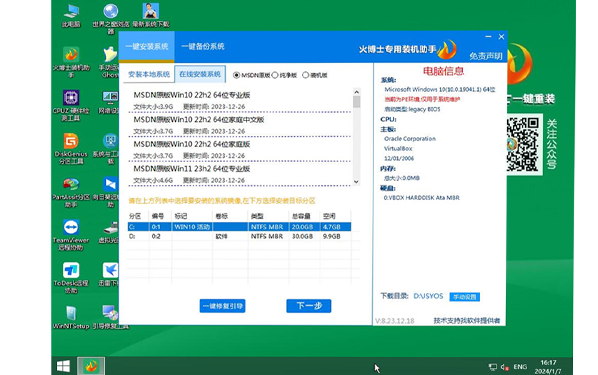Select the 装机版 radio button
The width and height of the screenshot is (598, 375).
pyautogui.click(x=305, y=75)
